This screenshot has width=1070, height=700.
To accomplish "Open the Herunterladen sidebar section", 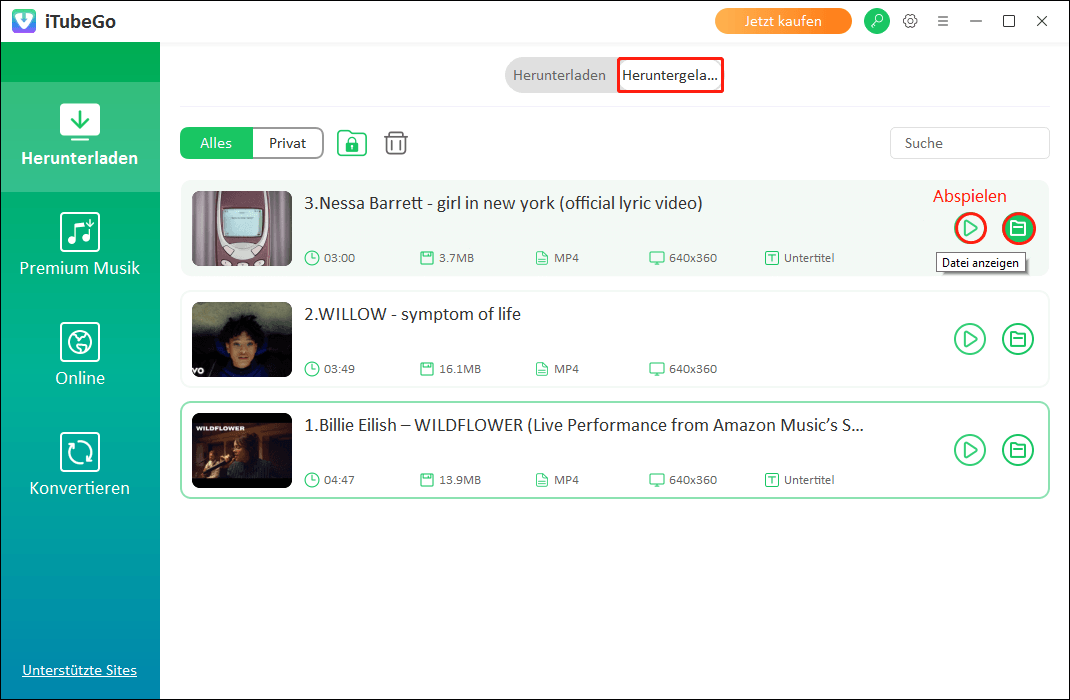I will pos(80,136).
